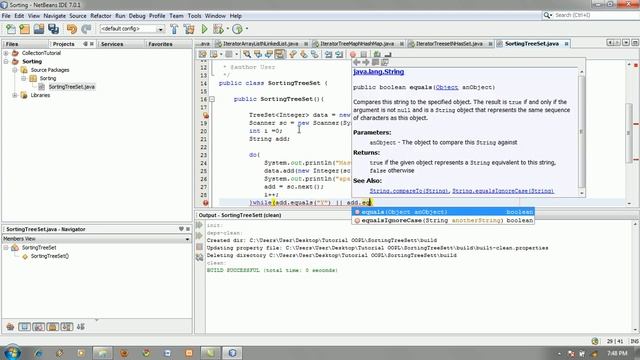Click the Redo arrow icon

(86, 29)
